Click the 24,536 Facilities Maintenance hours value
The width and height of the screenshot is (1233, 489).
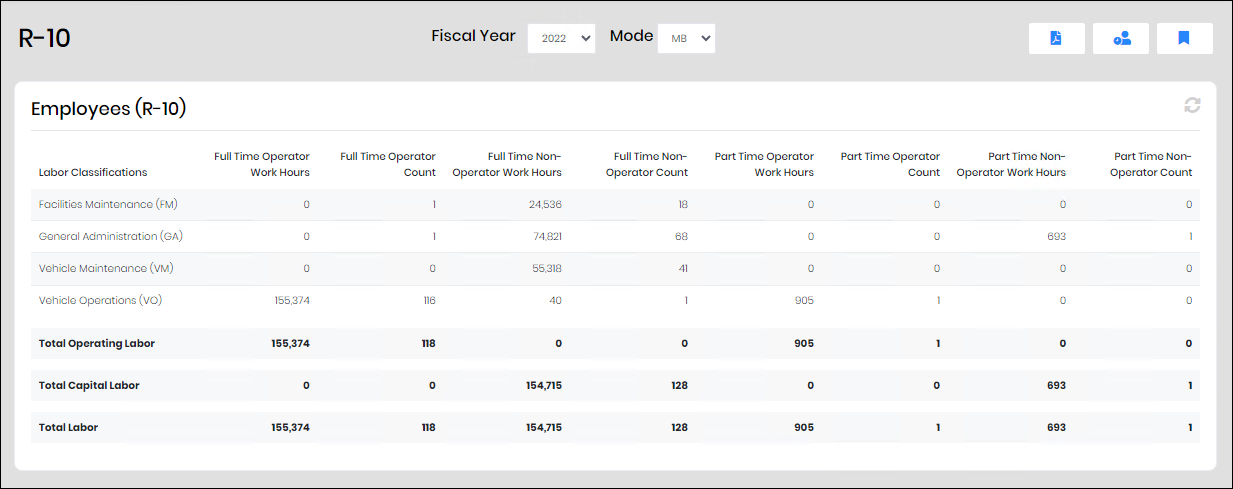545,204
